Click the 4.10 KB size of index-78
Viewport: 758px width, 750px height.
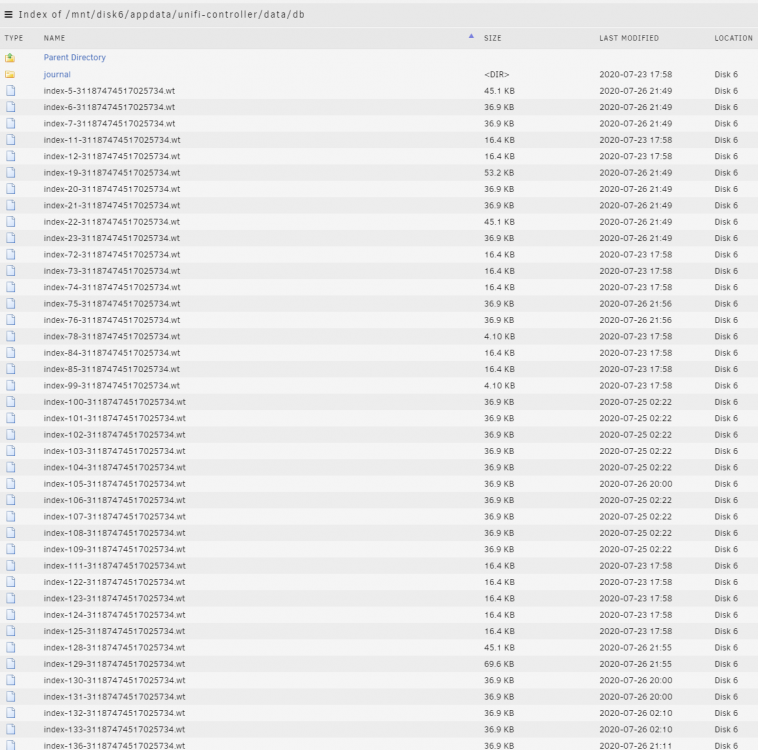coord(499,337)
